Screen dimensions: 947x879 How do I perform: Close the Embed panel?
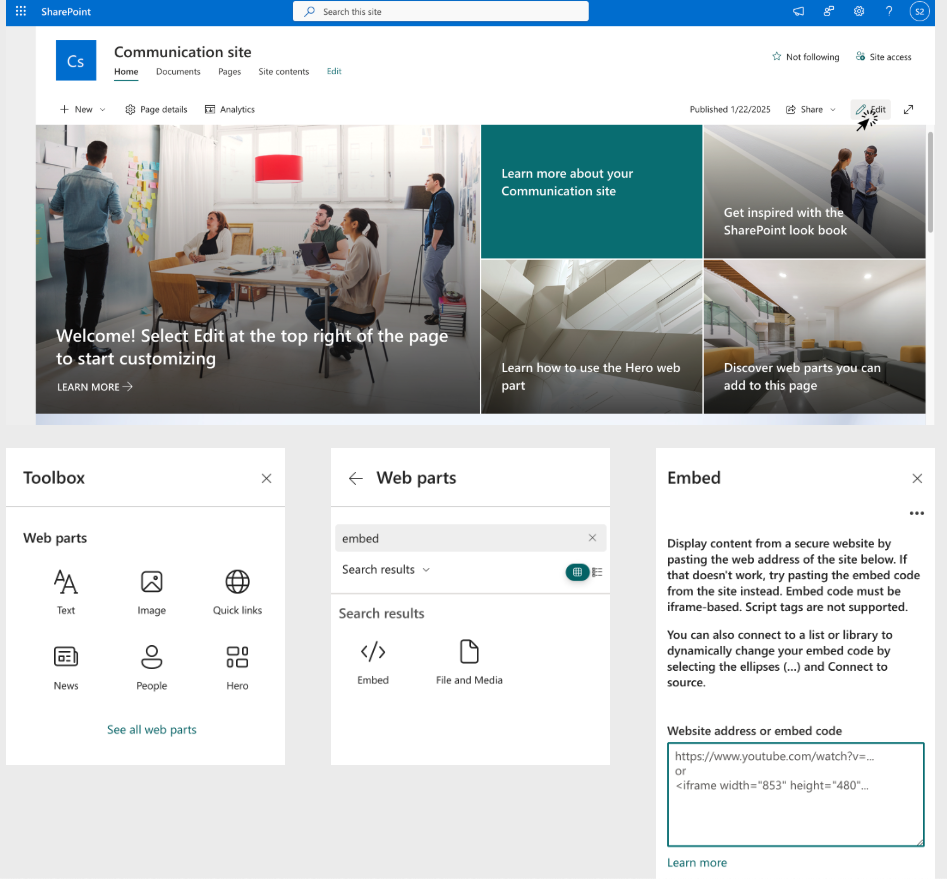(x=917, y=478)
